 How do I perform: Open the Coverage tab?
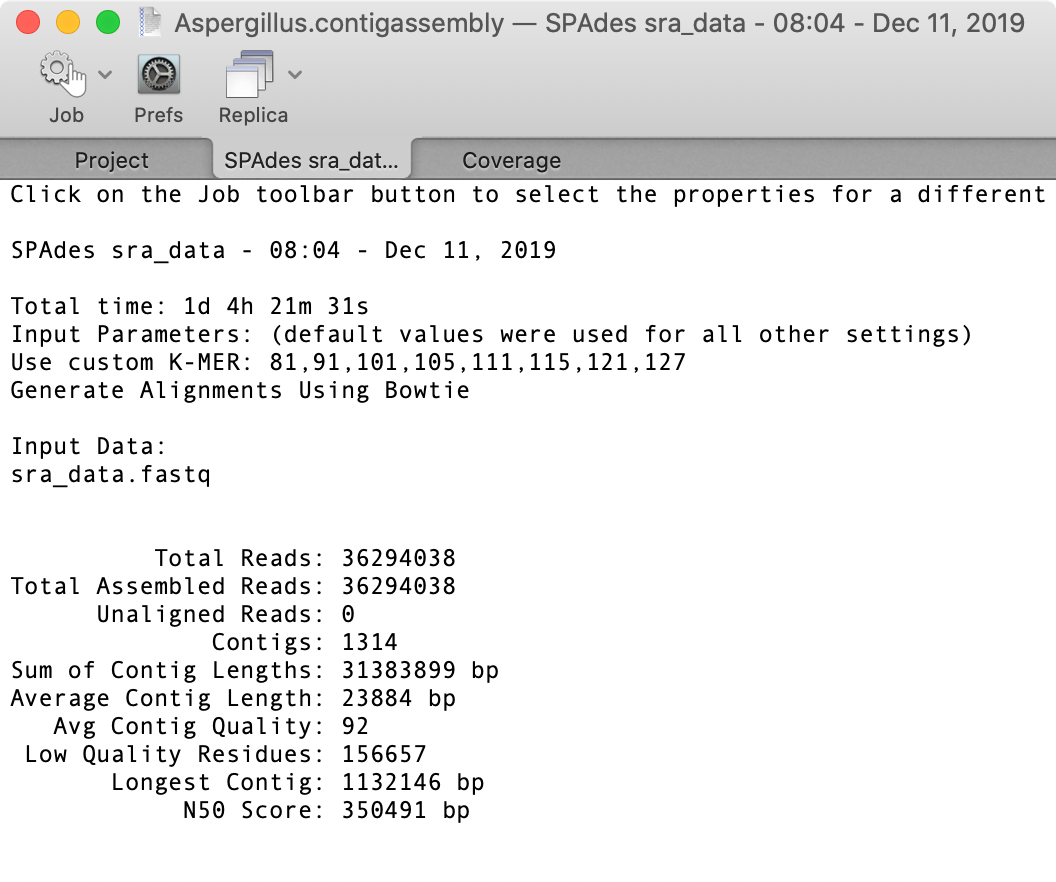(511, 160)
